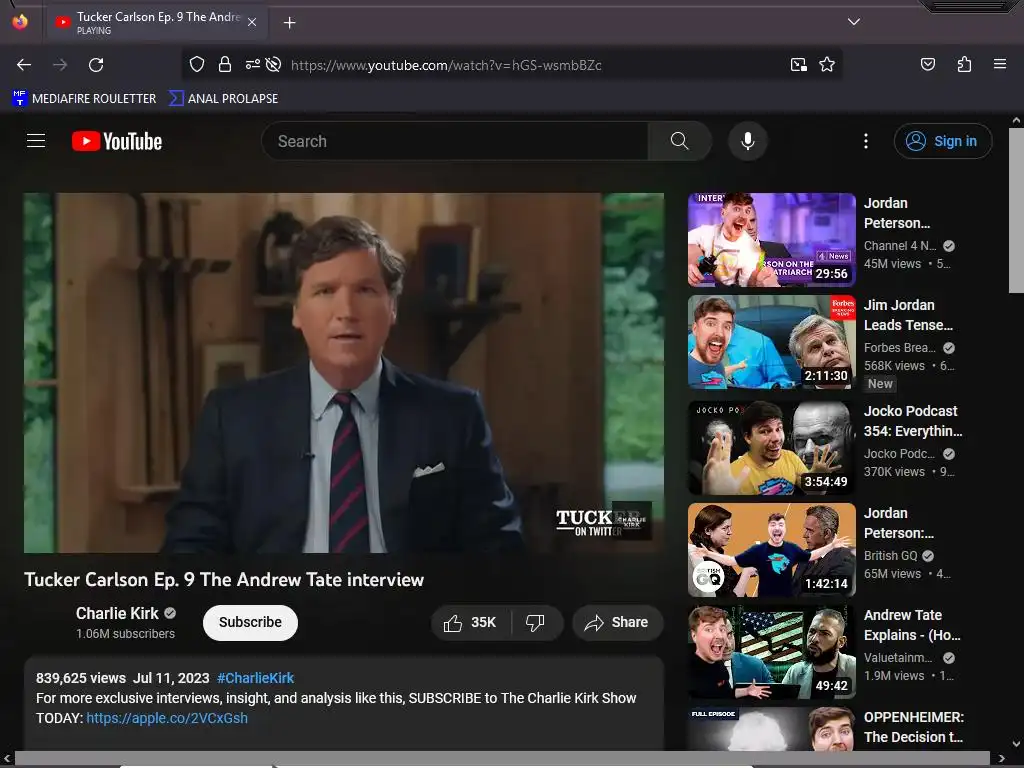1024x768 pixels.
Task: Click the 'Valuetainm...' channel name
Action: [x=899, y=658]
